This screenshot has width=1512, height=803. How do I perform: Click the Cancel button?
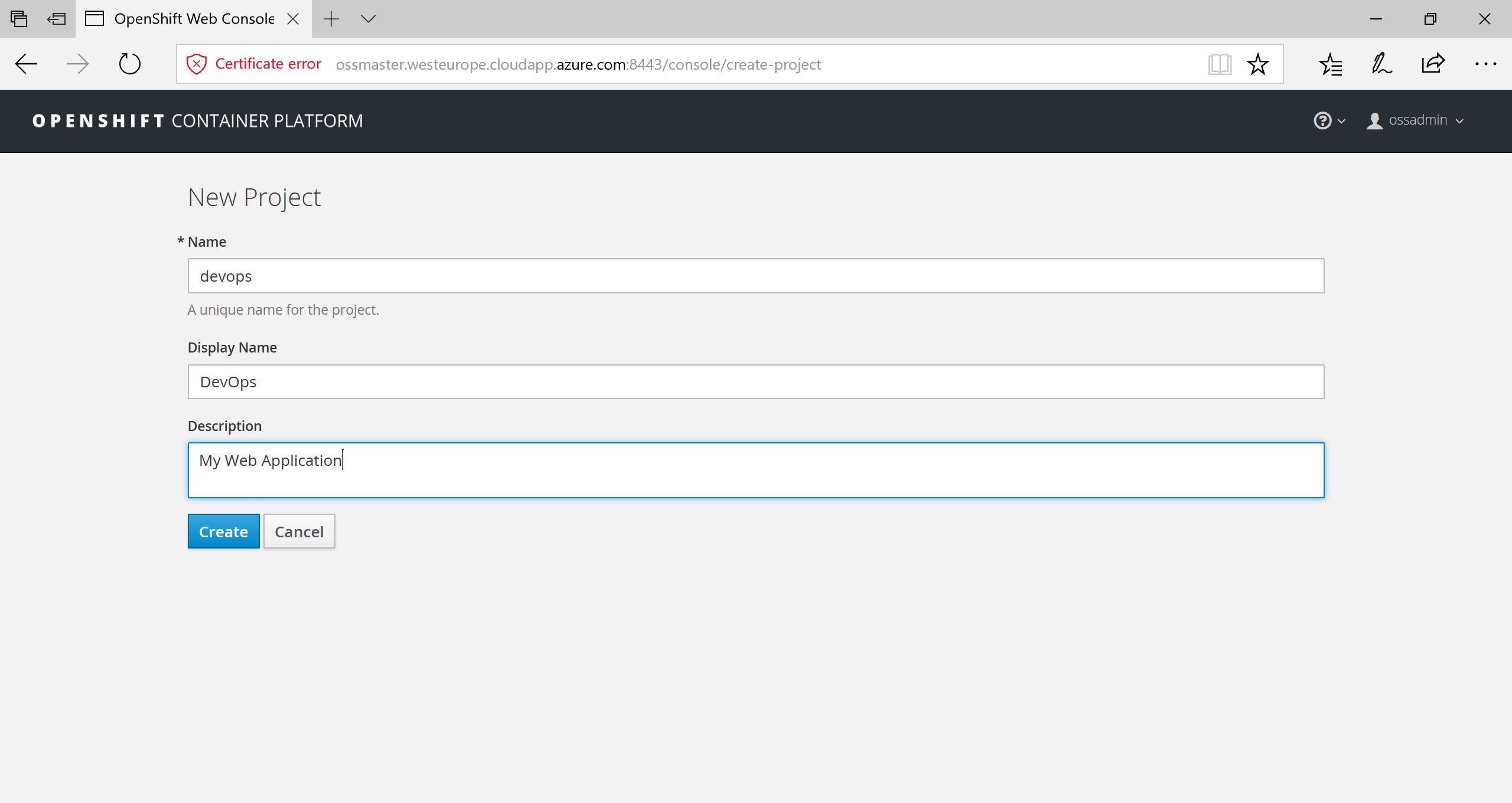[299, 531]
